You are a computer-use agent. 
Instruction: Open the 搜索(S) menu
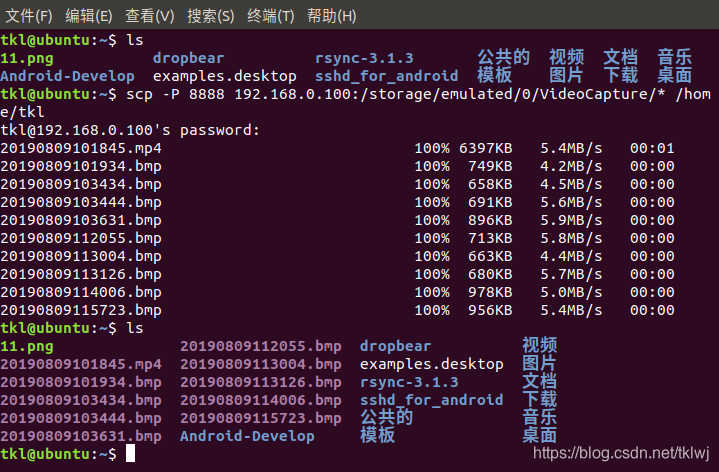click(x=210, y=16)
